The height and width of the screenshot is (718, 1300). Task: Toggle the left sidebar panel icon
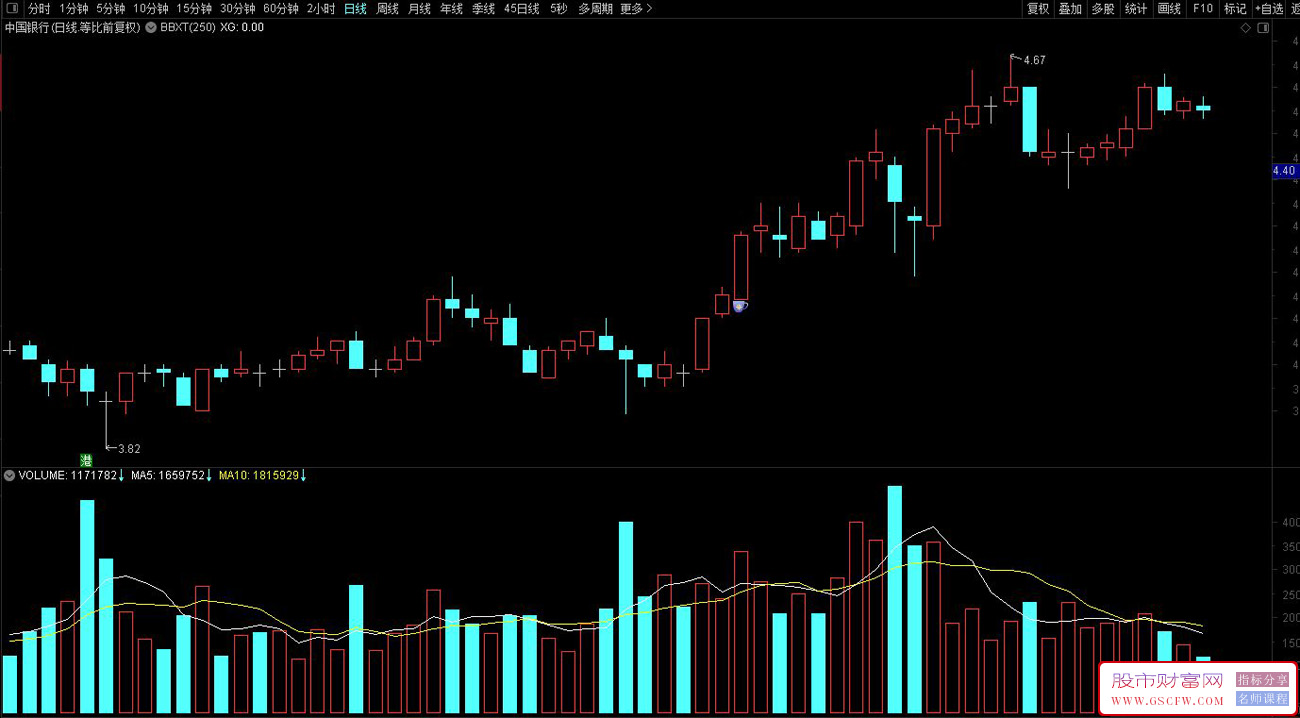pos(12,9)
